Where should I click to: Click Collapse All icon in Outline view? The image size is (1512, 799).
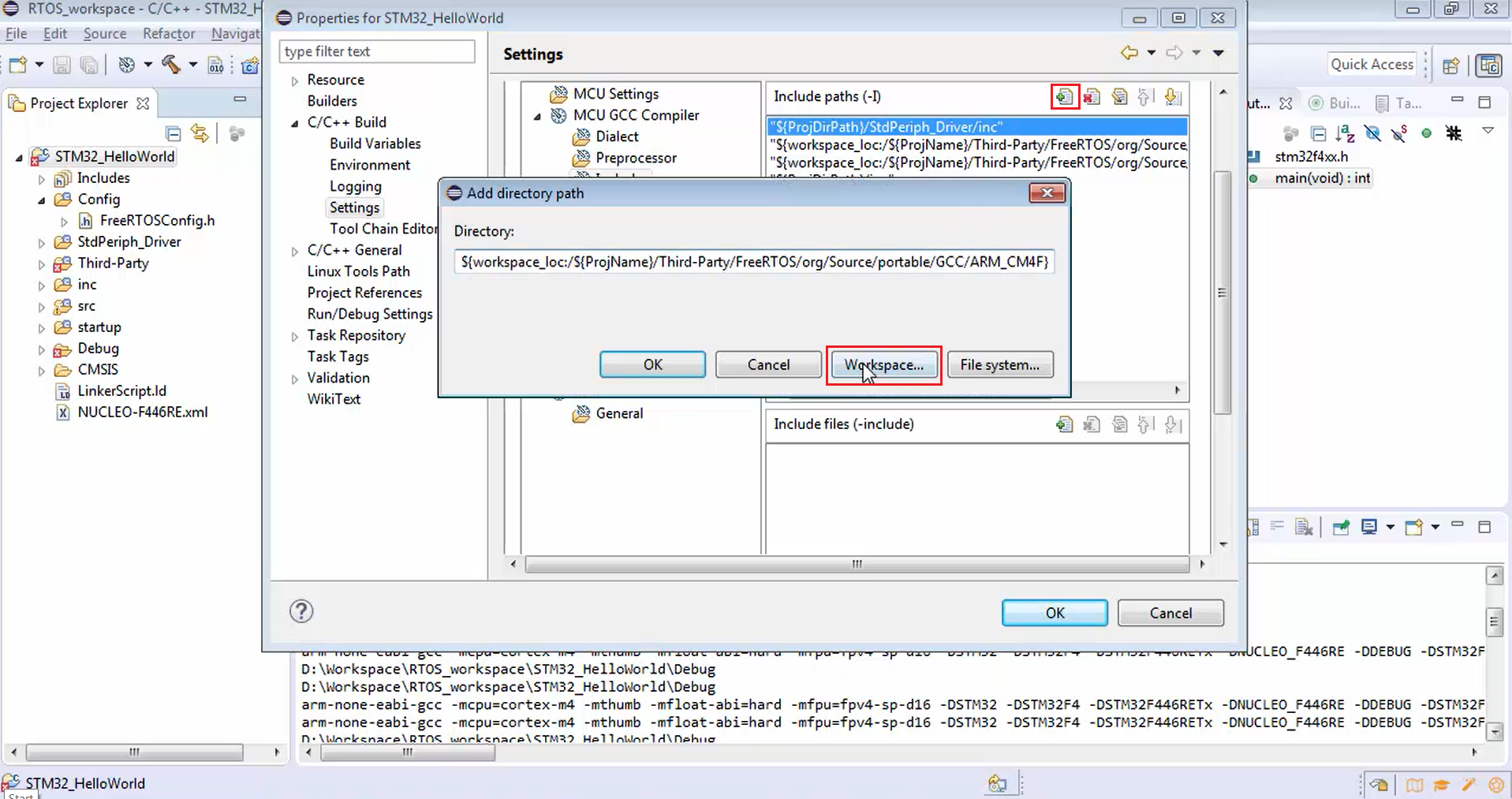point(1318,133)
